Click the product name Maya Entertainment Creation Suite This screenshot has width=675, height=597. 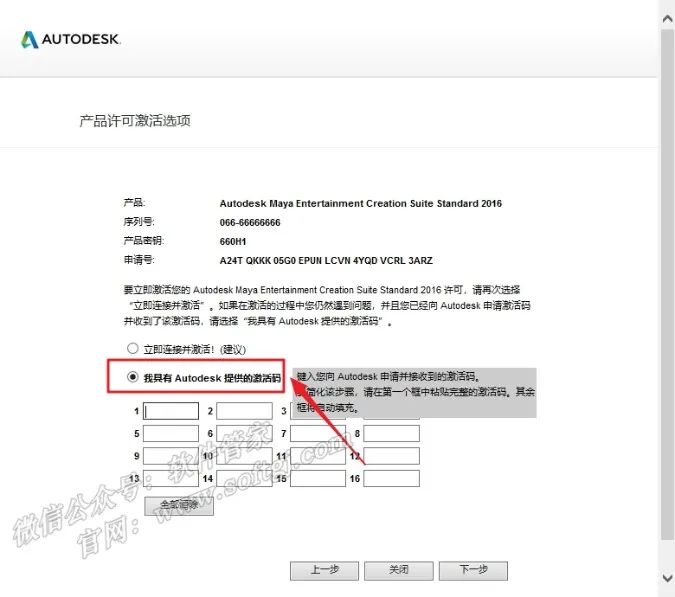(361, 204)
